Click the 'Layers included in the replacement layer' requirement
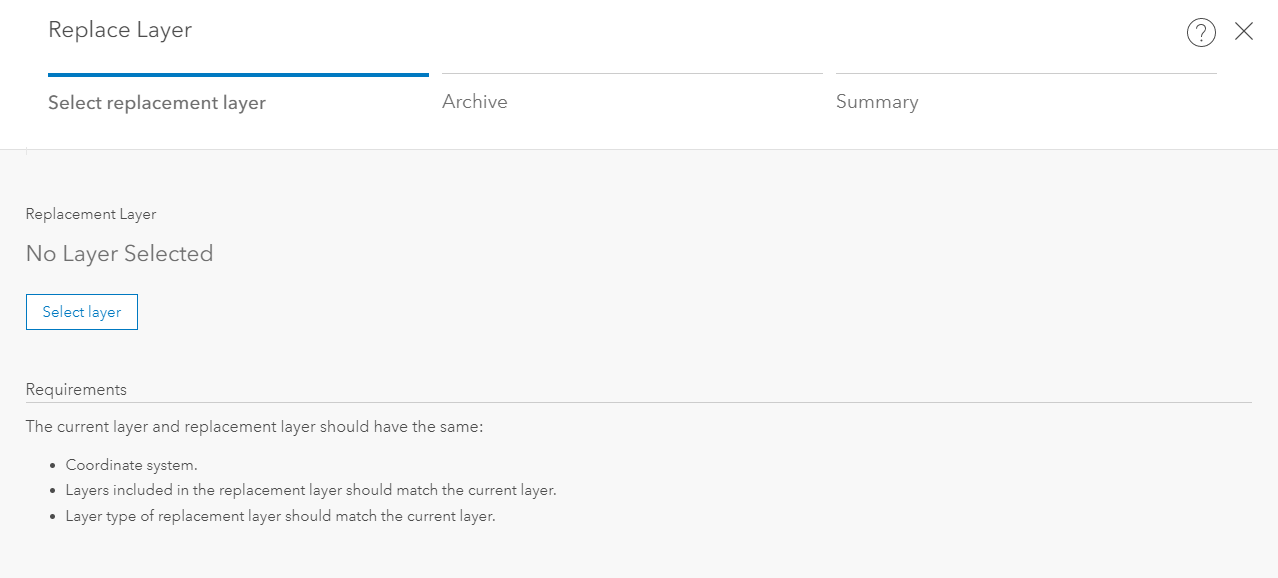1278x578 pixels. (311, 491)
